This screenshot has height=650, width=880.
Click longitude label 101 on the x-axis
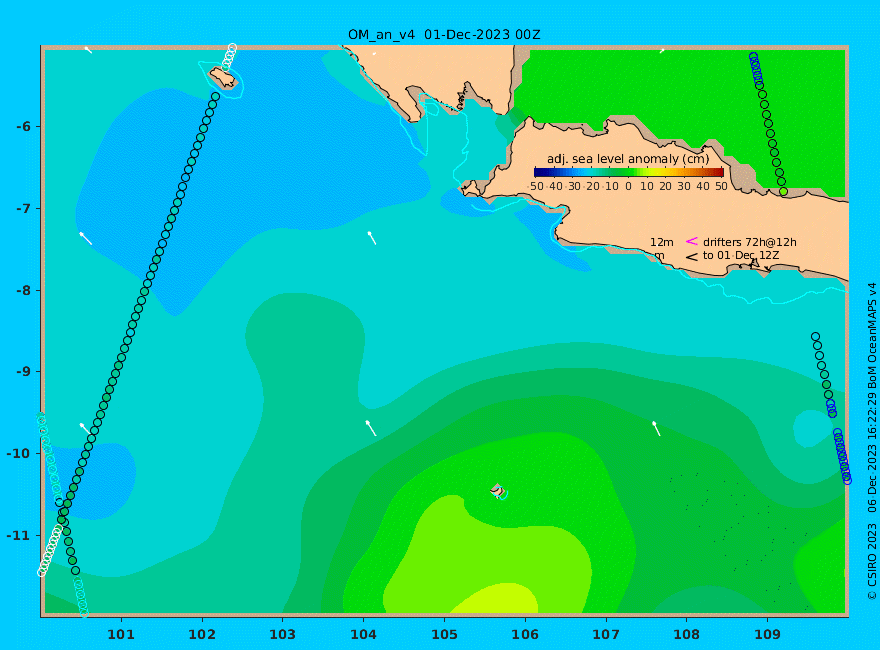[x=121, y=635]
